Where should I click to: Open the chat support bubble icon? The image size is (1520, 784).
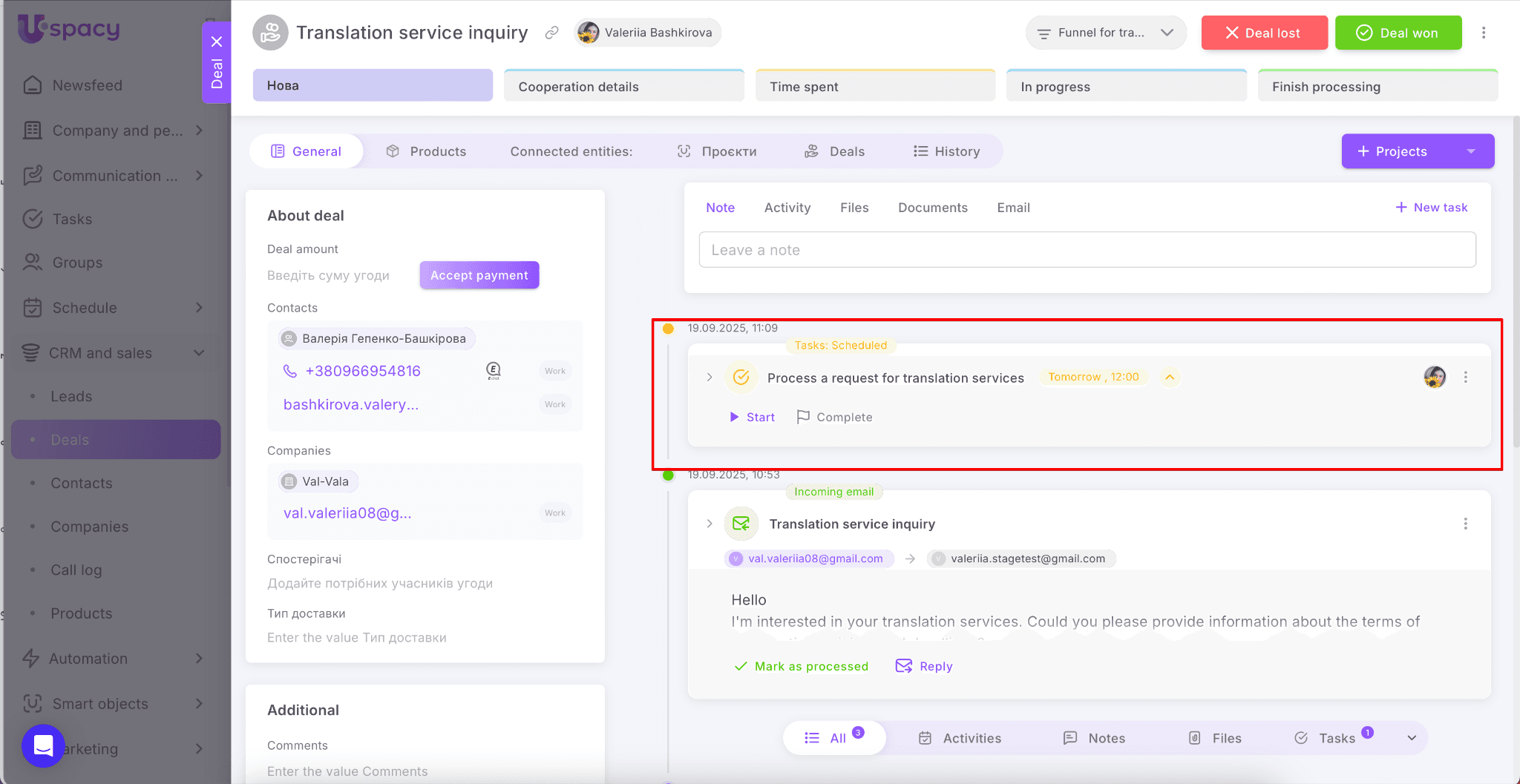43,745
